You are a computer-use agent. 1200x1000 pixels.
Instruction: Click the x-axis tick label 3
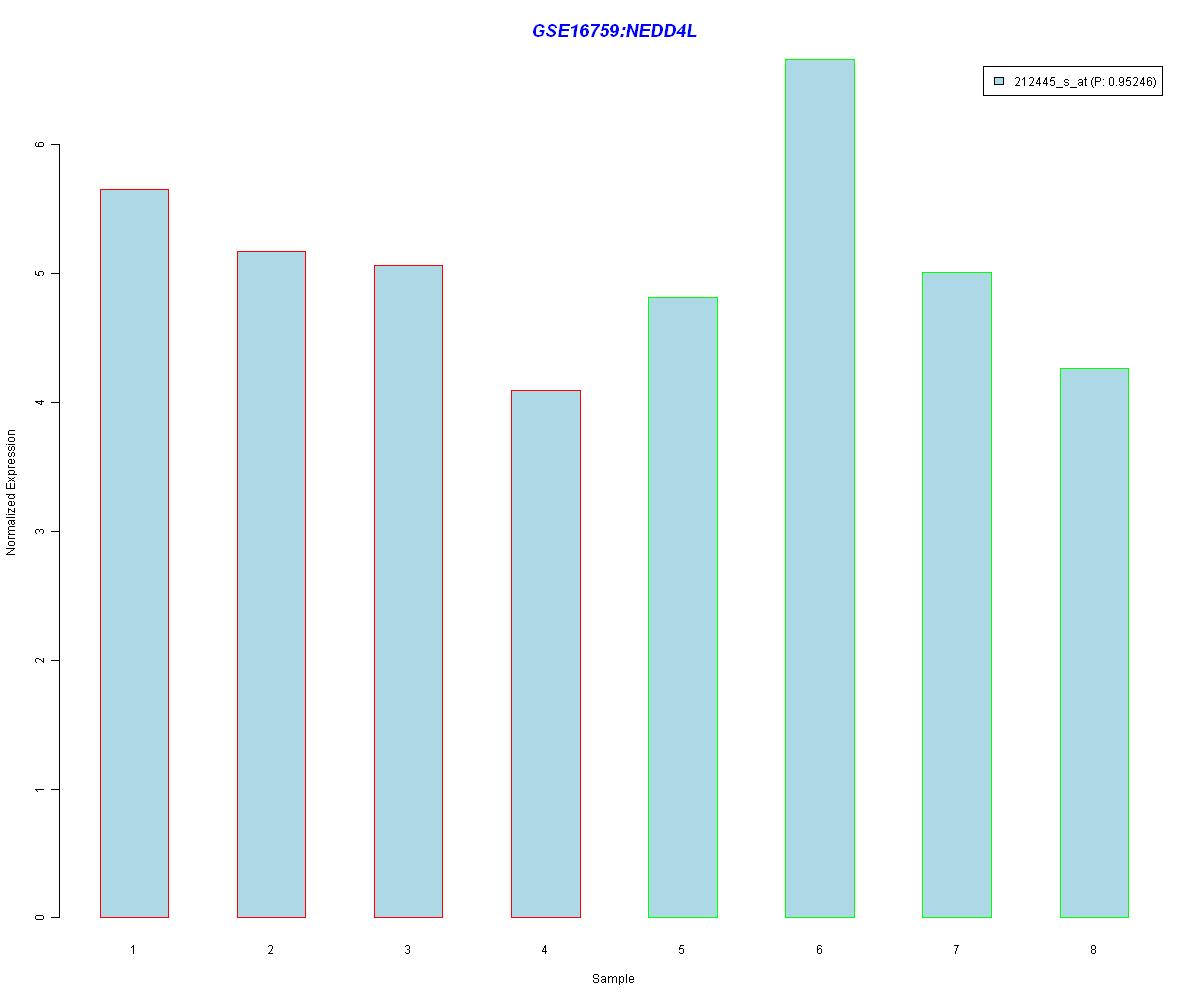click(407, 949)
